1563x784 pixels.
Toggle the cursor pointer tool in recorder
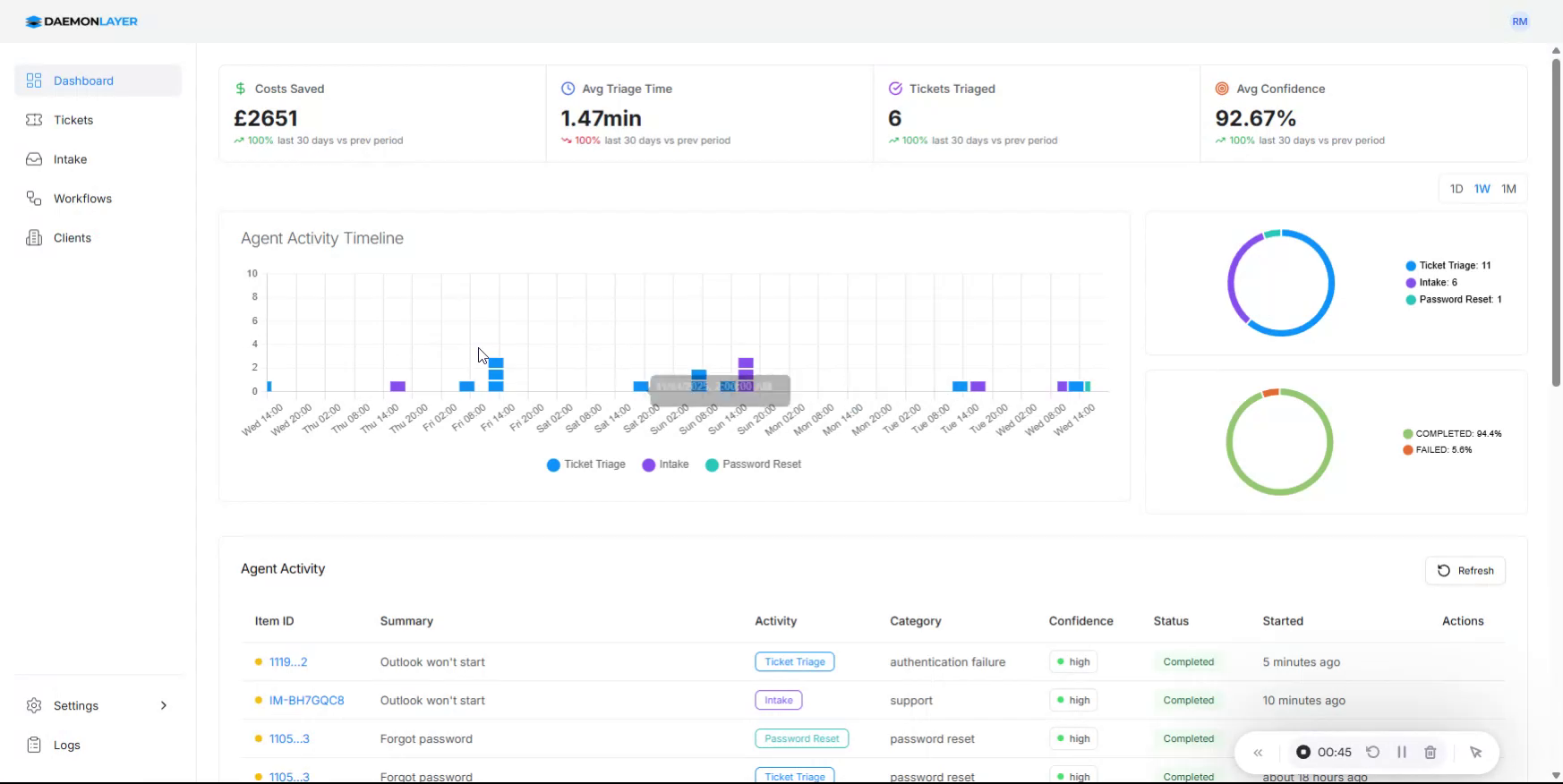[x=1476, y=753]
